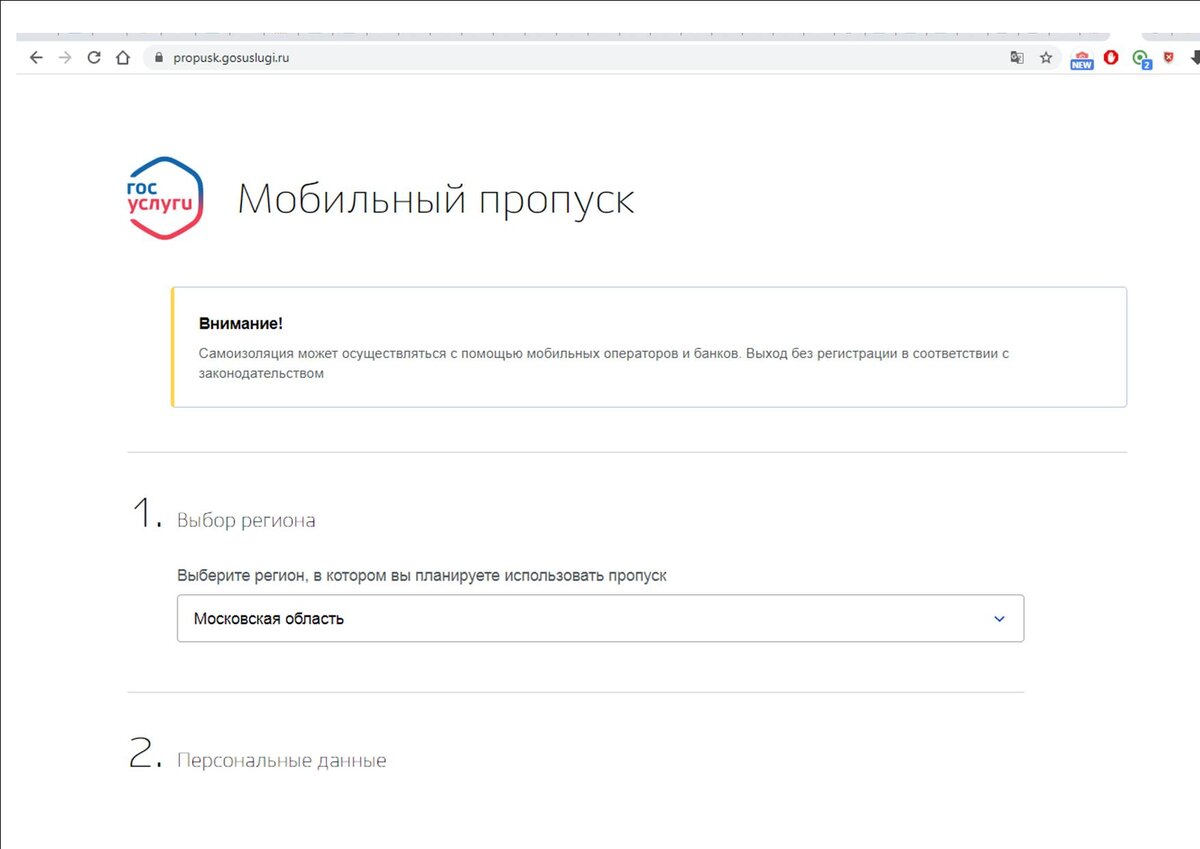The image size is (1200, 849).
Task: Click the Госуслуги logo
Action: click(166, 198)
